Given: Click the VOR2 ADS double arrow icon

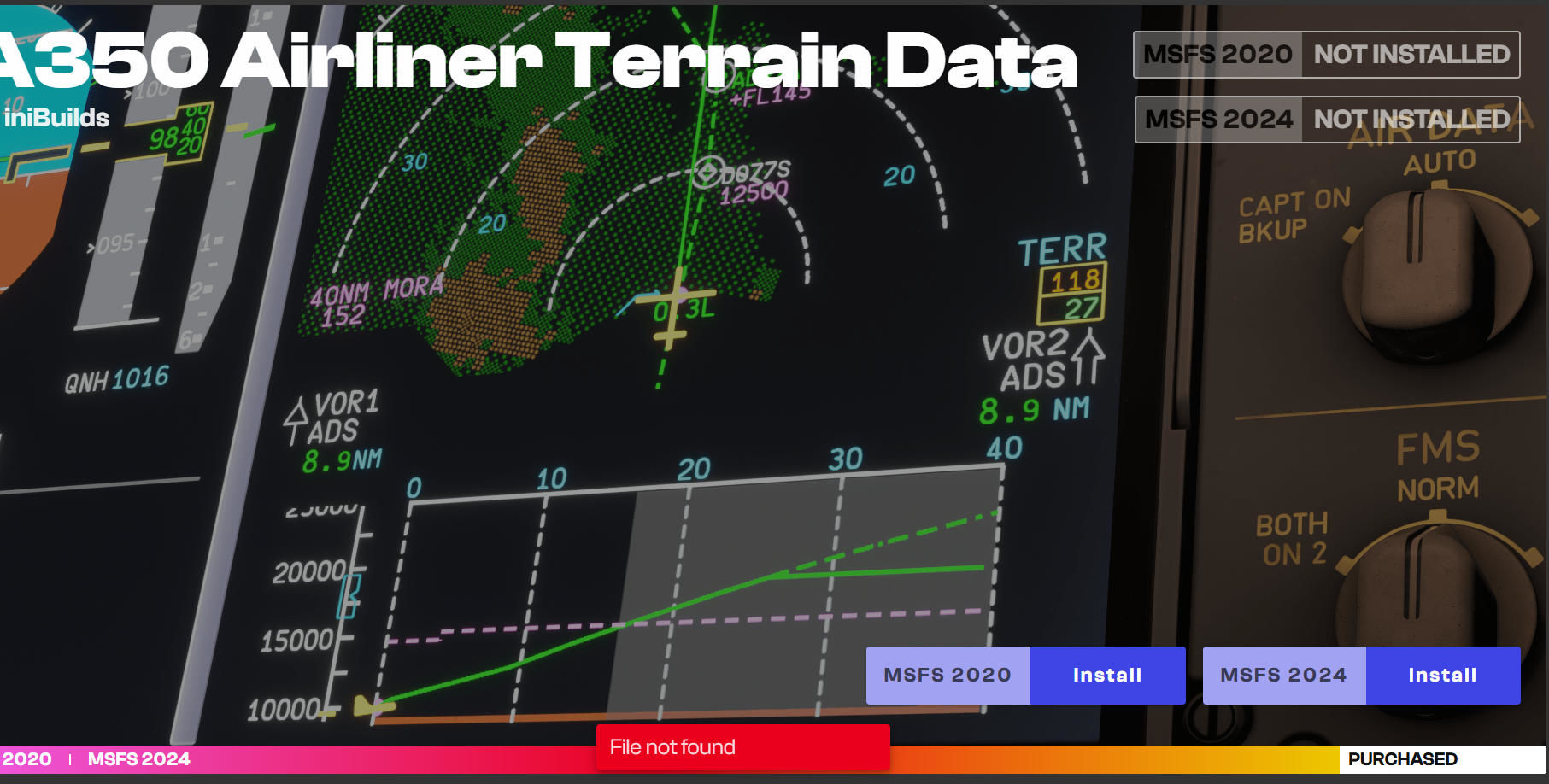Looking at the screenshot, I should pos(1087,357).
